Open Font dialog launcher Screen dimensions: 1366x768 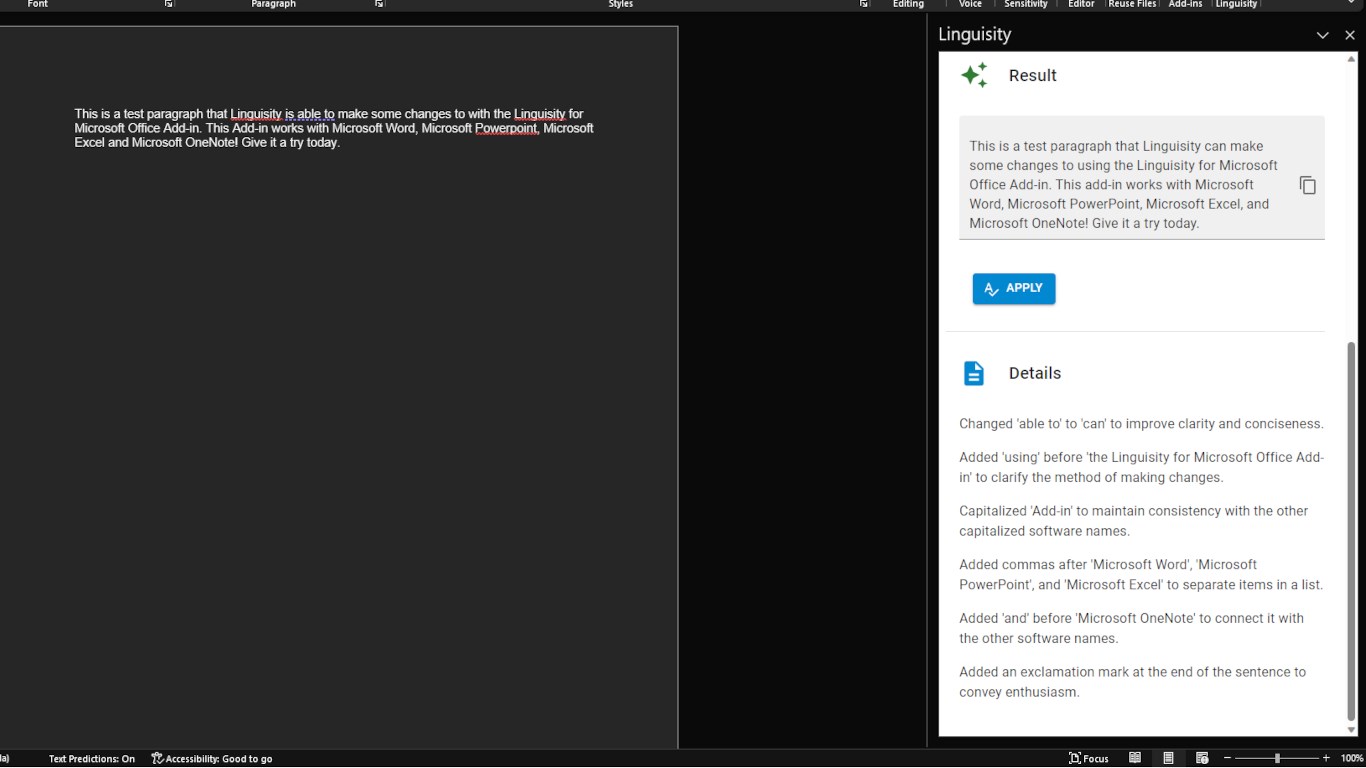click(169, 4)
